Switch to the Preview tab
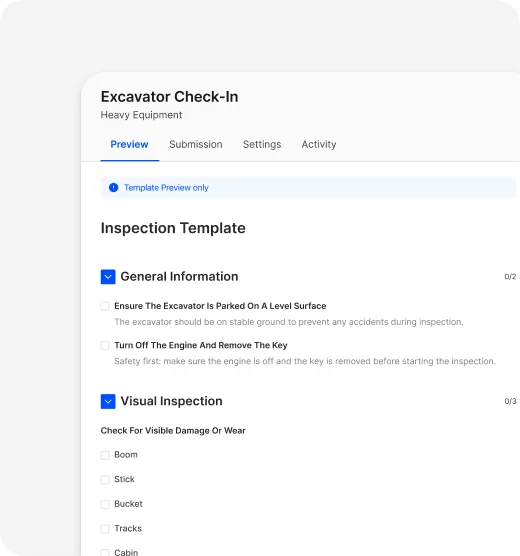520x556 pixels. pos(129,144)
